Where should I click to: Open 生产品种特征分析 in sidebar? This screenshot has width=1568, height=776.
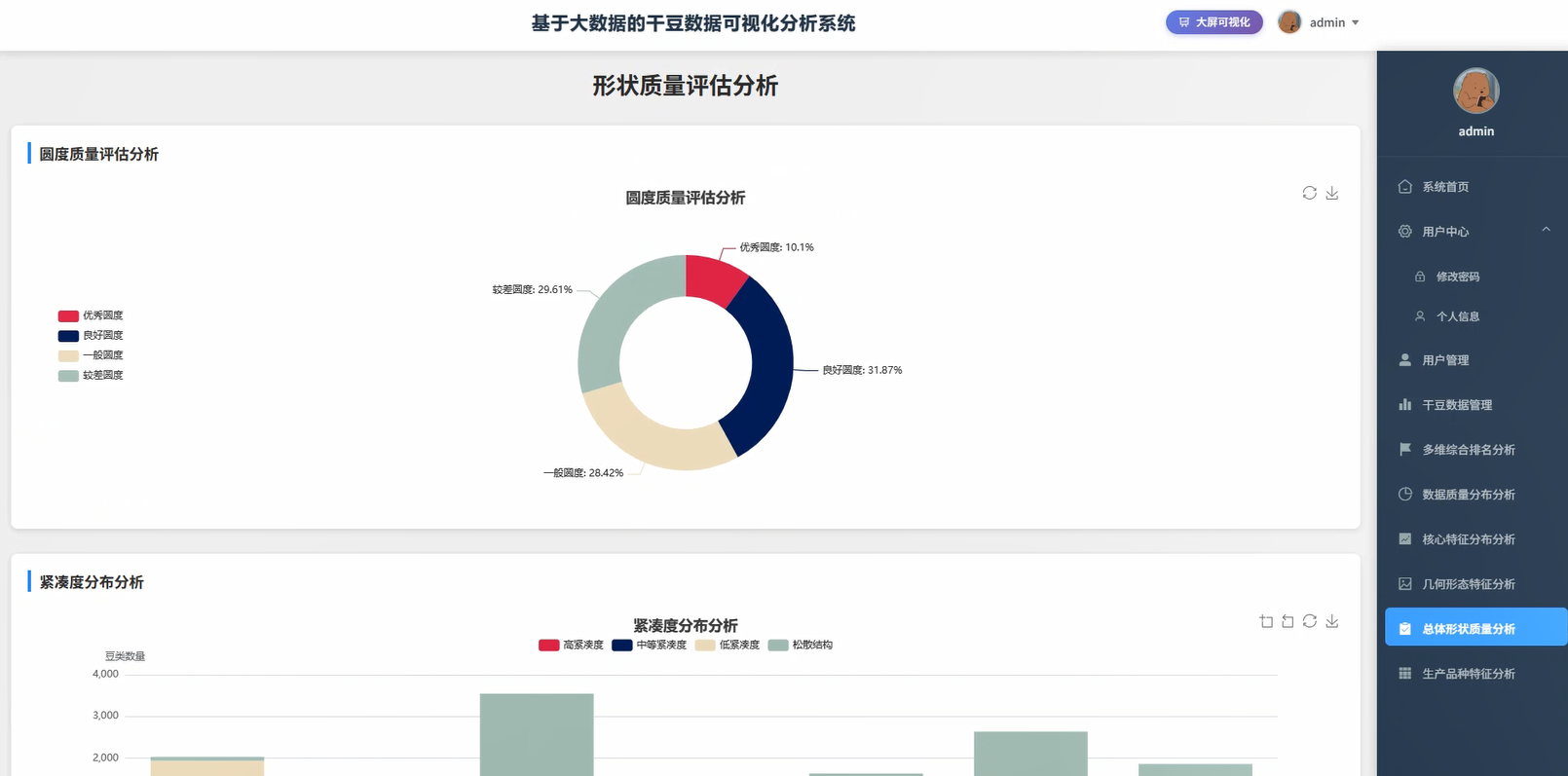[x=1472, y=673]
